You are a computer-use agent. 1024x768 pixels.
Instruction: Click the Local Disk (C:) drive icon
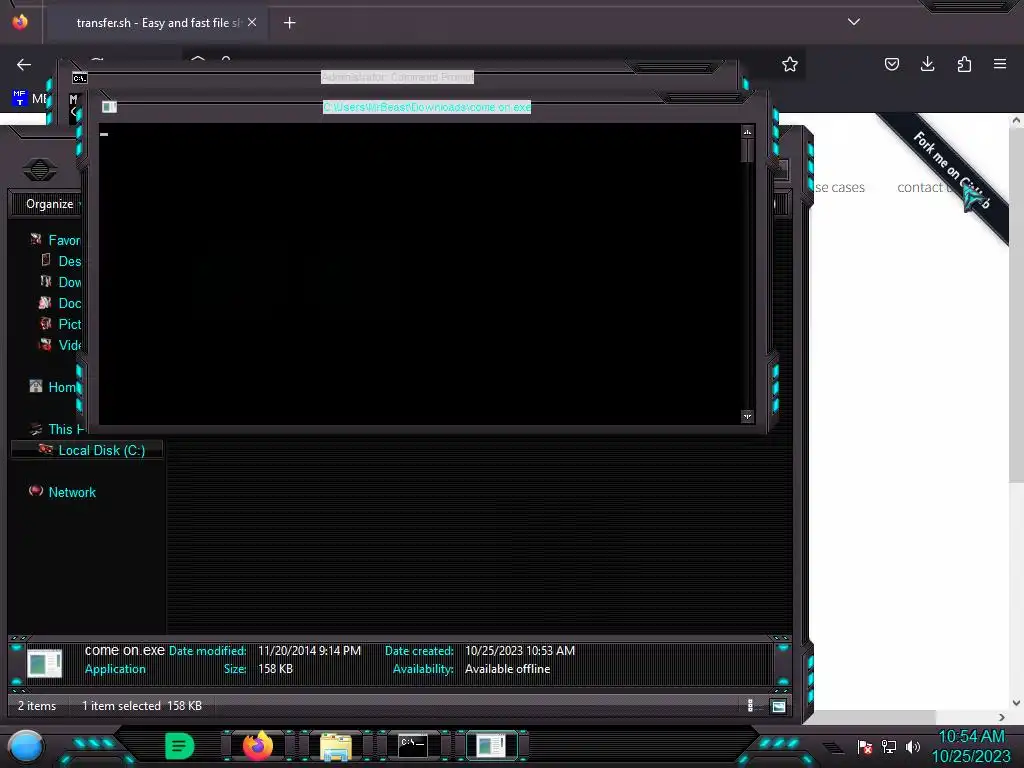point(45,449)
